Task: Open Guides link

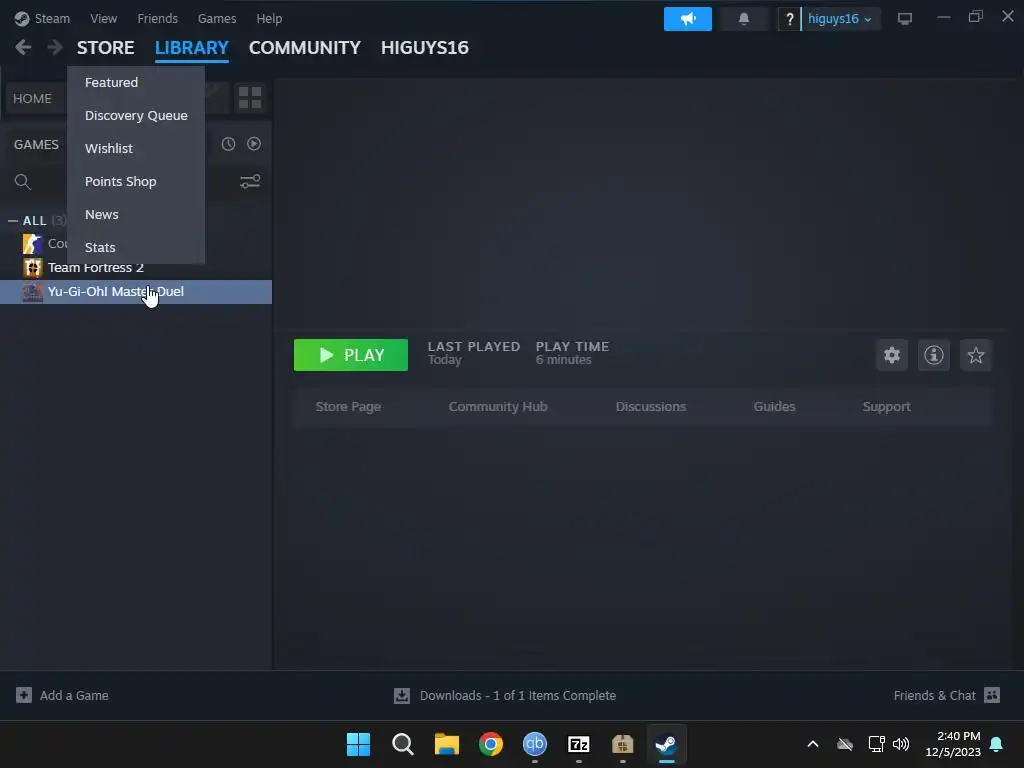Action: click(x=775, y=406)
